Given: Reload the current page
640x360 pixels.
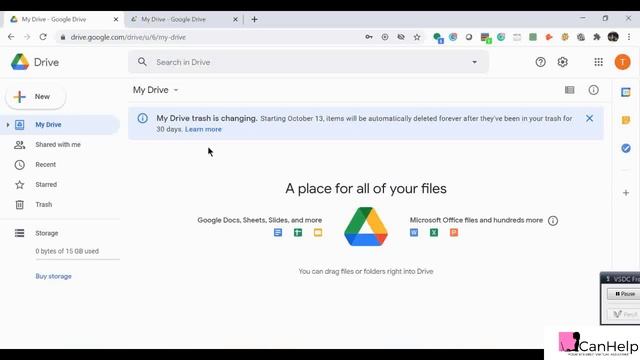Looking at the screenshot, I should pyautogui.click(x=43, y=37).
